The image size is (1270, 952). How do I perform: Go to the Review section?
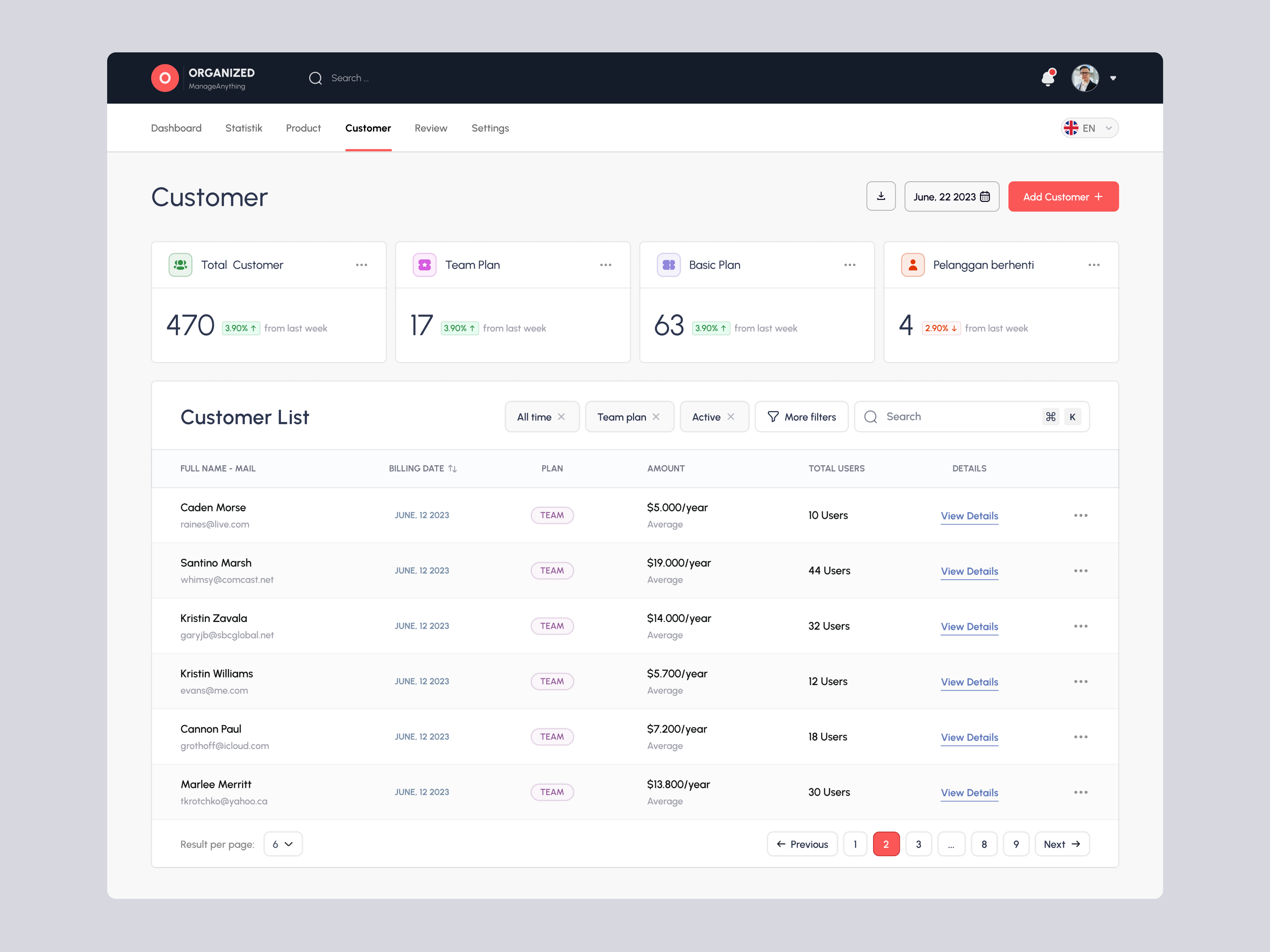(x=431, y=128)
